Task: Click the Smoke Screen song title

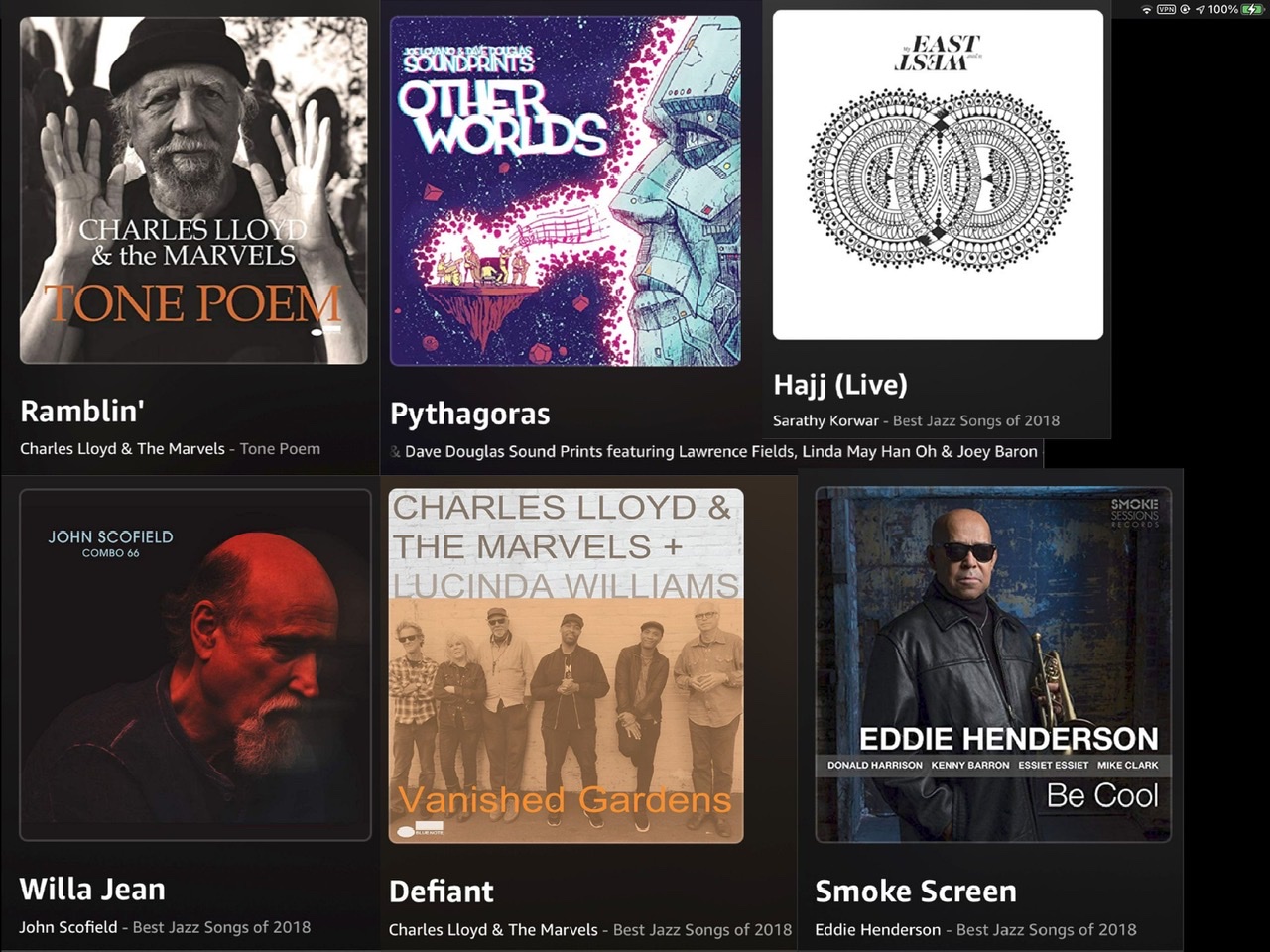Action: coord(916,892)
